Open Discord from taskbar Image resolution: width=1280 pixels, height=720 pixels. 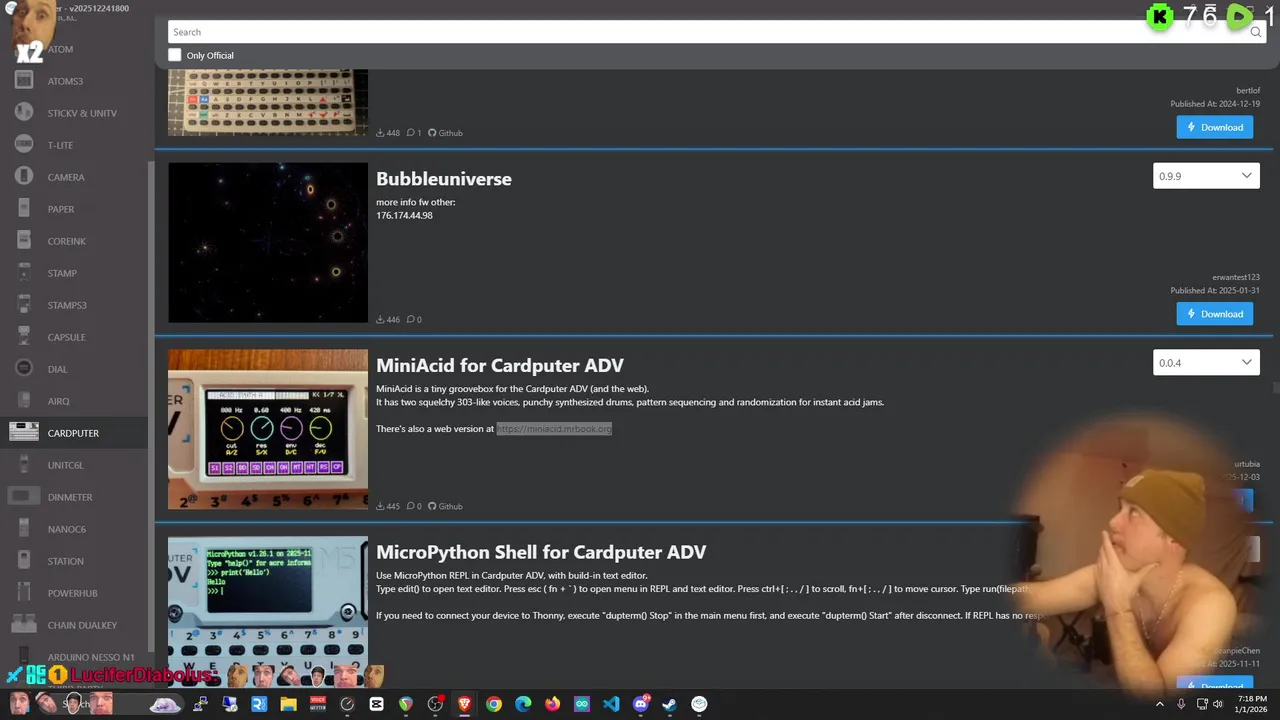coord(641,704)
